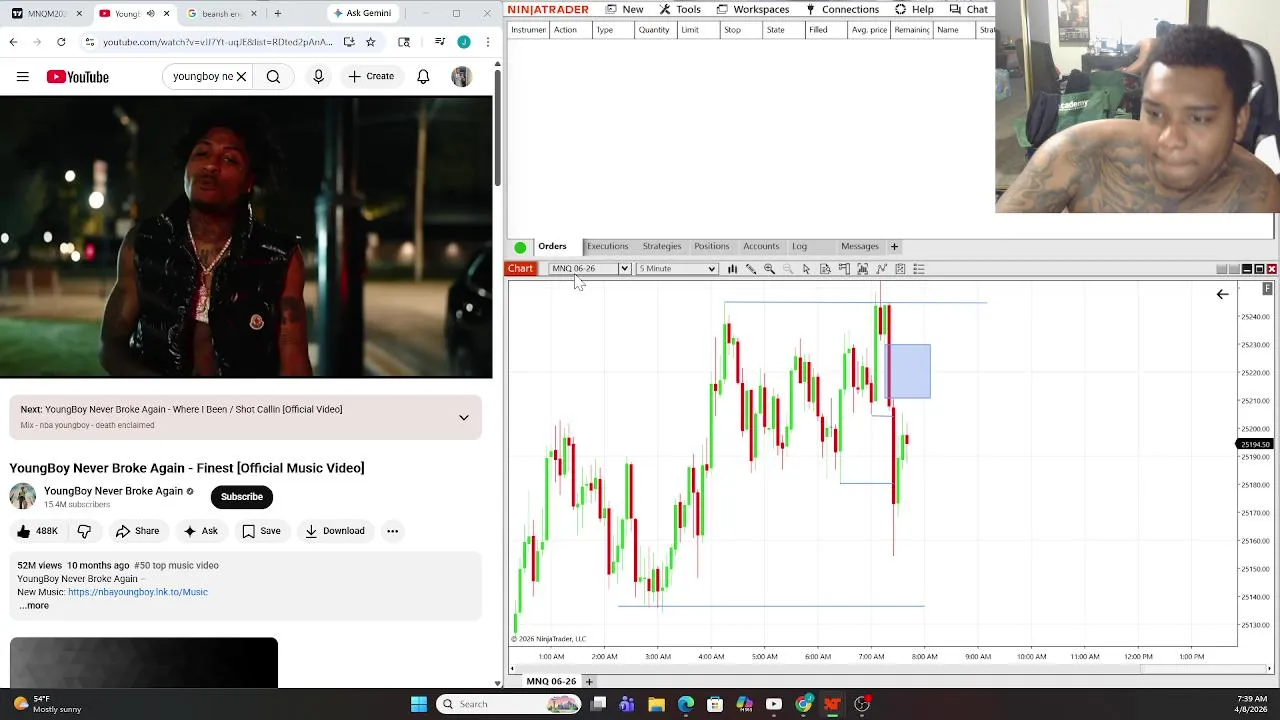The width and height of the screenshot is (1280, 720).
Task: Open Chrome three-dot menu
Action: (487, 42)
